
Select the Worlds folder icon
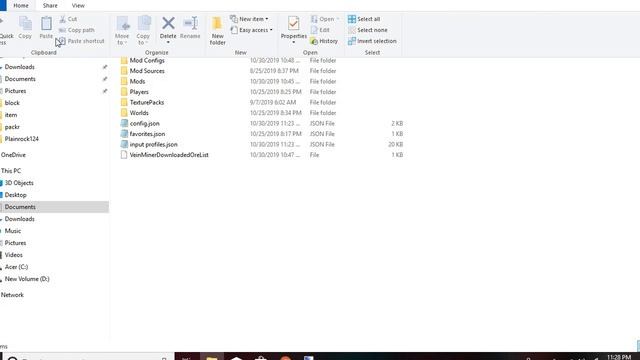tap(124, 113)
